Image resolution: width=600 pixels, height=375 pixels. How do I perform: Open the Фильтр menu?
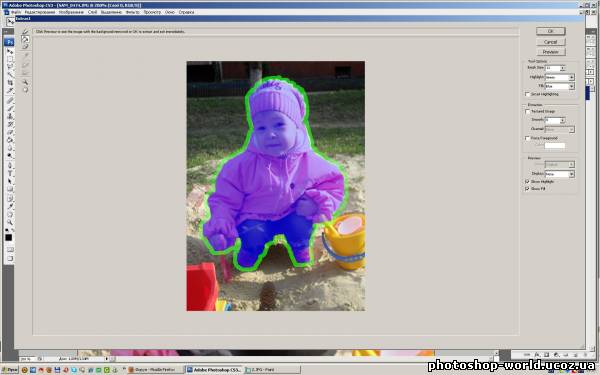click(132, 12)
